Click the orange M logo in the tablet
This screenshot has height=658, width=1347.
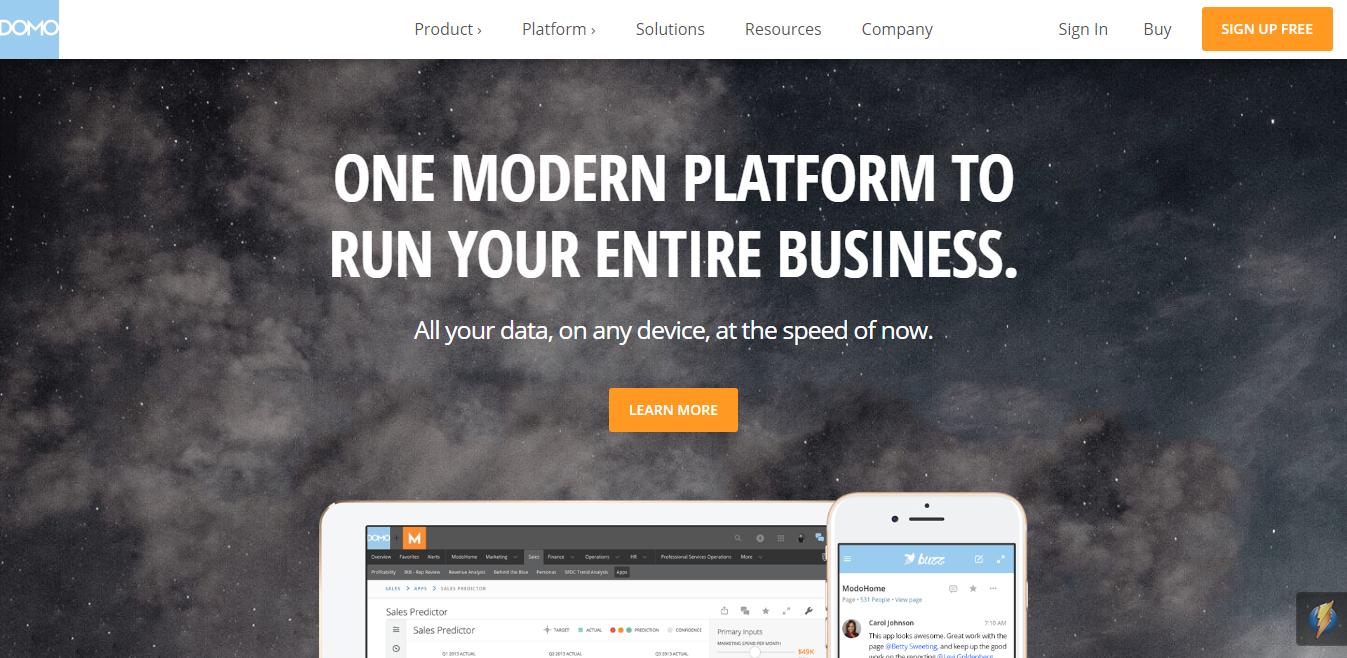pyautogui.click(x=414, y=538)
